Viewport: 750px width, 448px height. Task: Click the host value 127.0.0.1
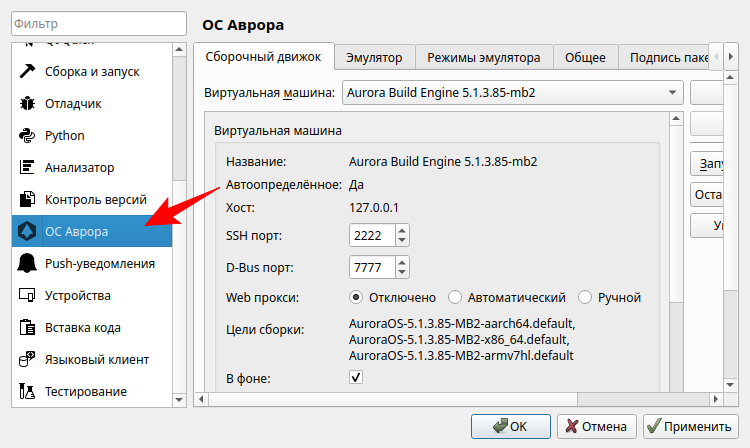(374, 208)
